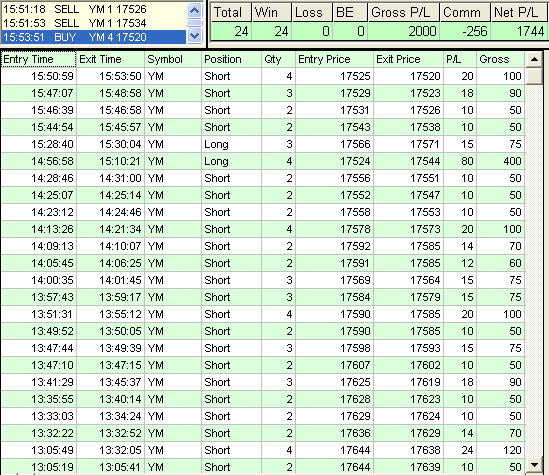Screen dimensions: 549x475
Task: Select the trade row entered at 14:25:07
Action: [x=263, y=195]
